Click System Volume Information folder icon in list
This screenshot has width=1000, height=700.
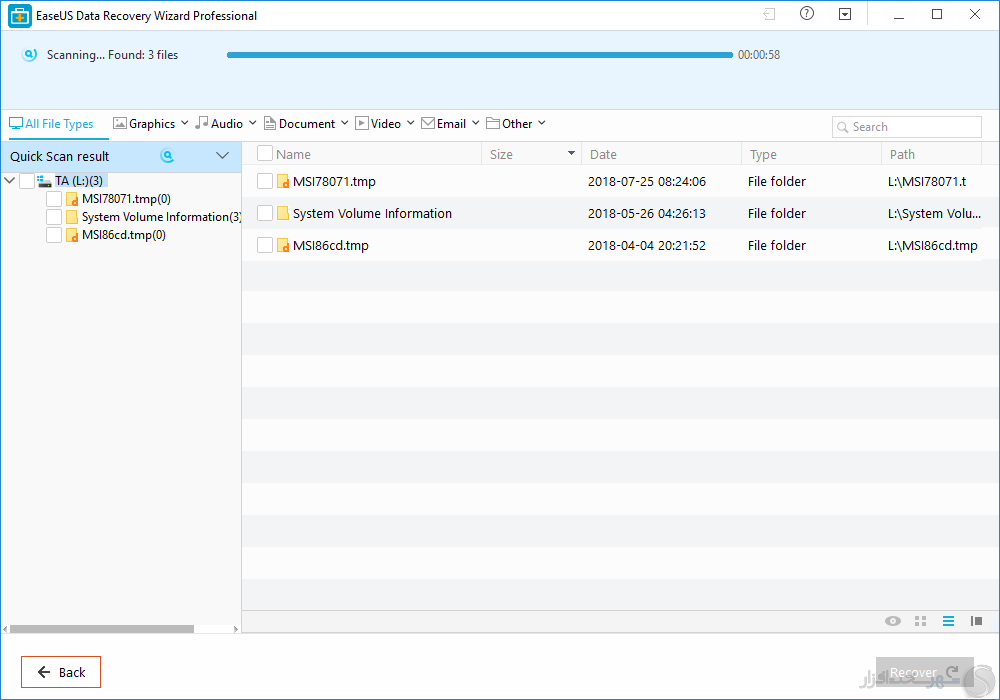pos(283,214)
